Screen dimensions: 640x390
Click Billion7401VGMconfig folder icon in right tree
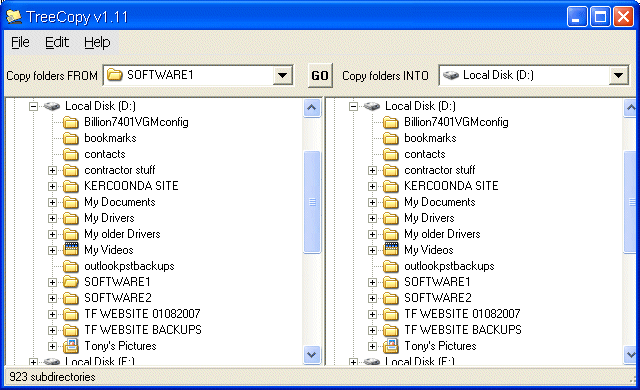pos(391,122)
